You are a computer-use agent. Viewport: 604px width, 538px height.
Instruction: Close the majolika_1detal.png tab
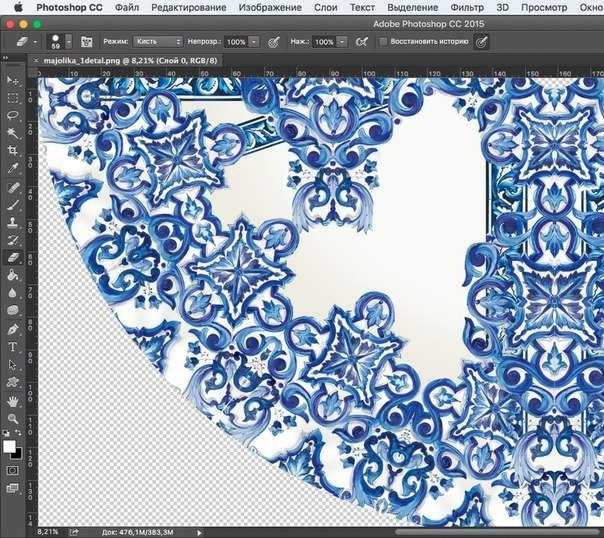pyautogui.click(x=36, y=60)
